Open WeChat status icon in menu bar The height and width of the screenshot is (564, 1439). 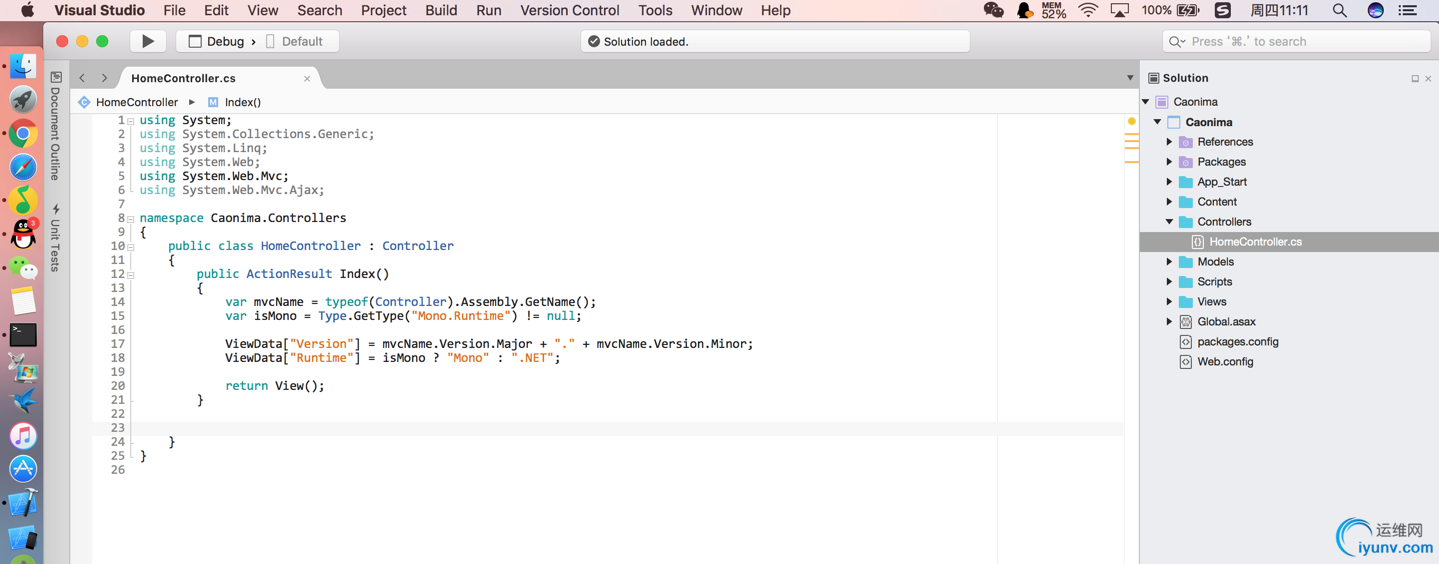click(x=993, y=10)
